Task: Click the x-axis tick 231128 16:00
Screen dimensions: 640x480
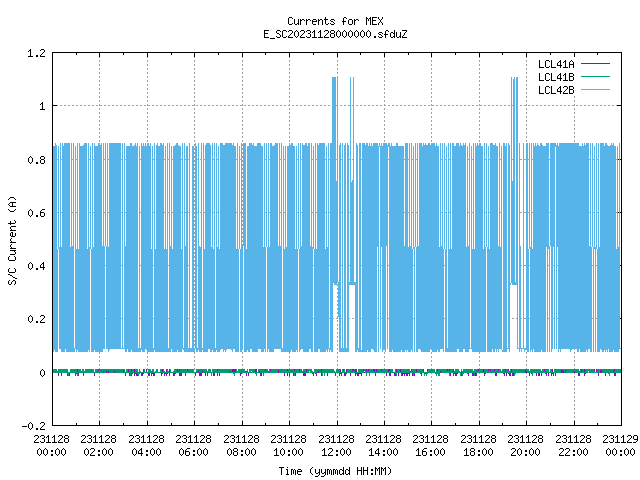Action: click(x=430, y=446)
